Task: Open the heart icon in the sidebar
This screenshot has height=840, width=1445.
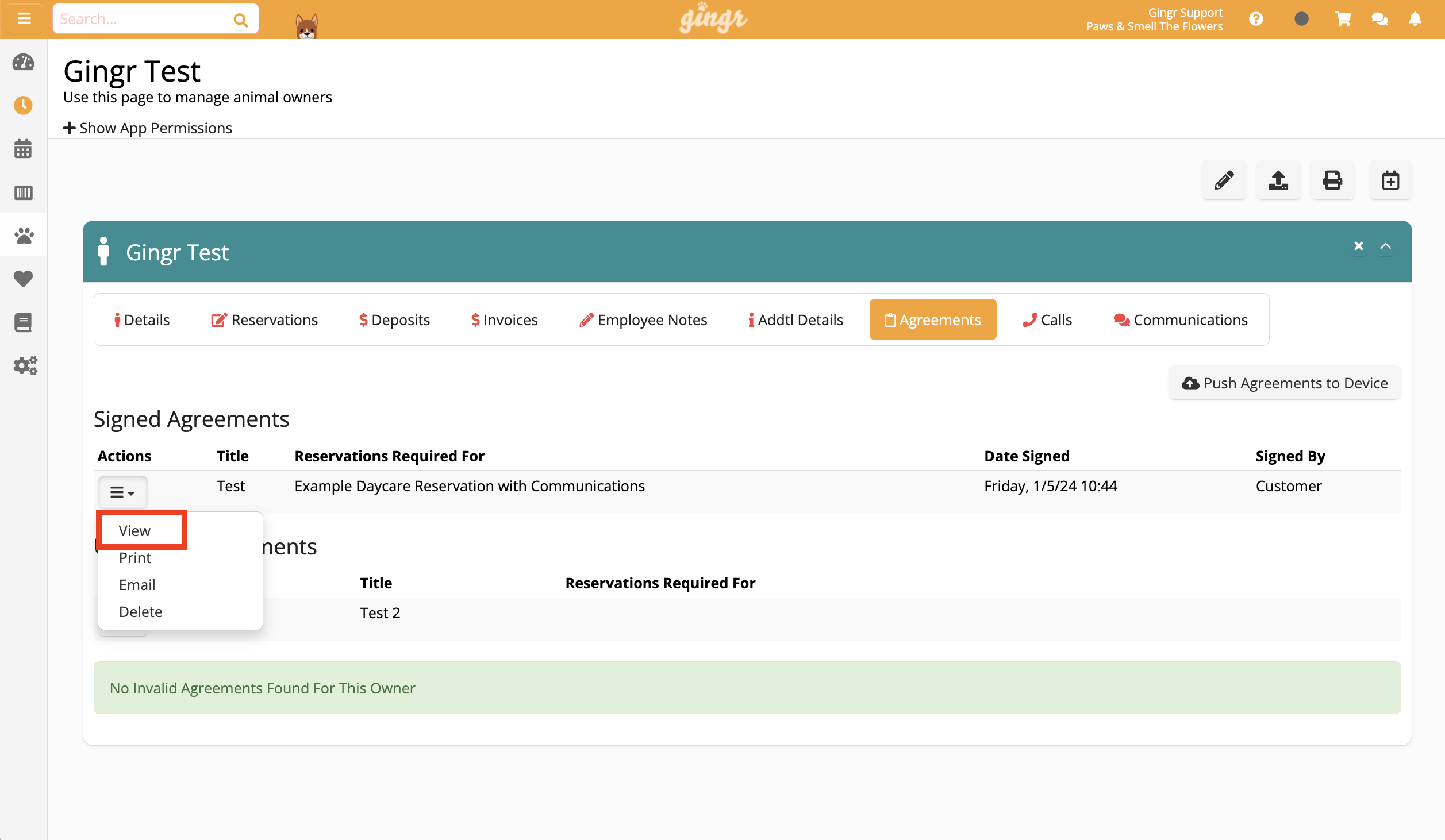Action: (x=24, y=279)
